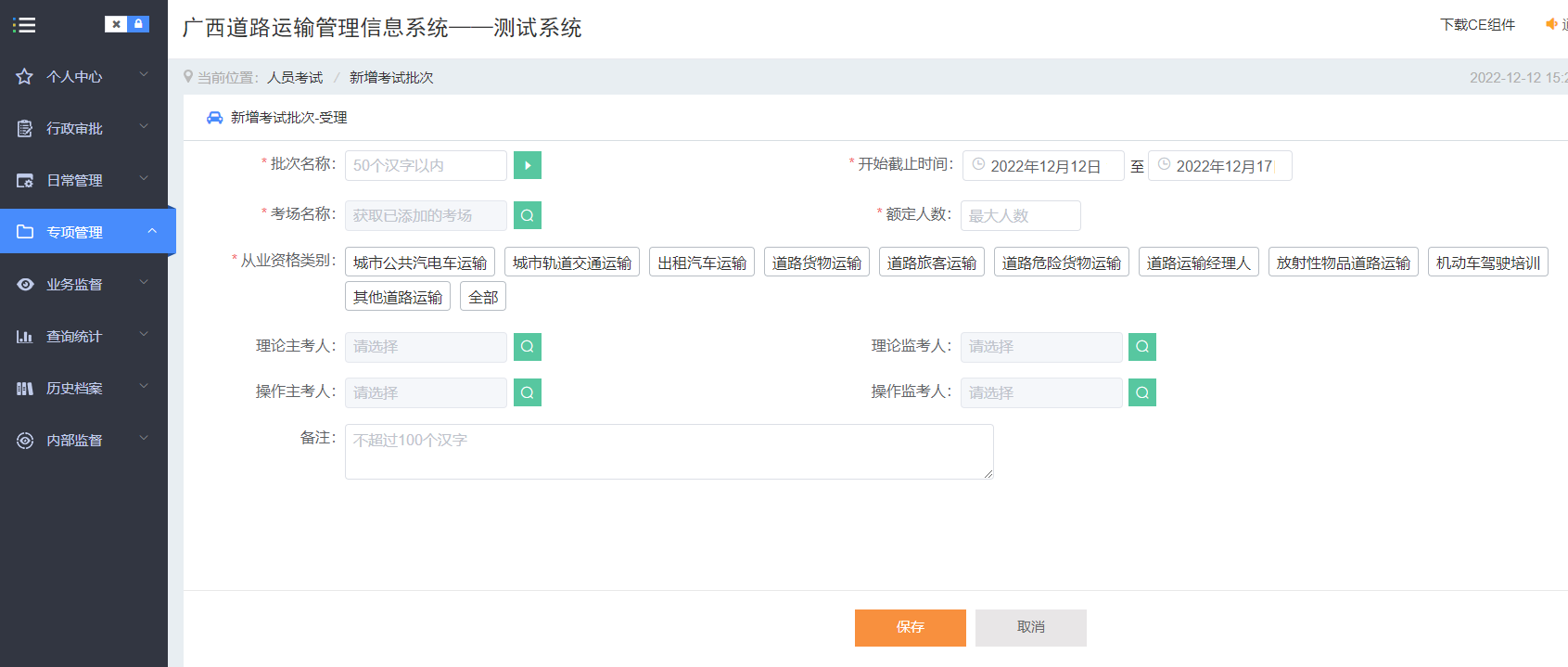
Task: Click the search icon next to 考场名称
Action: [x=527, y=215]
